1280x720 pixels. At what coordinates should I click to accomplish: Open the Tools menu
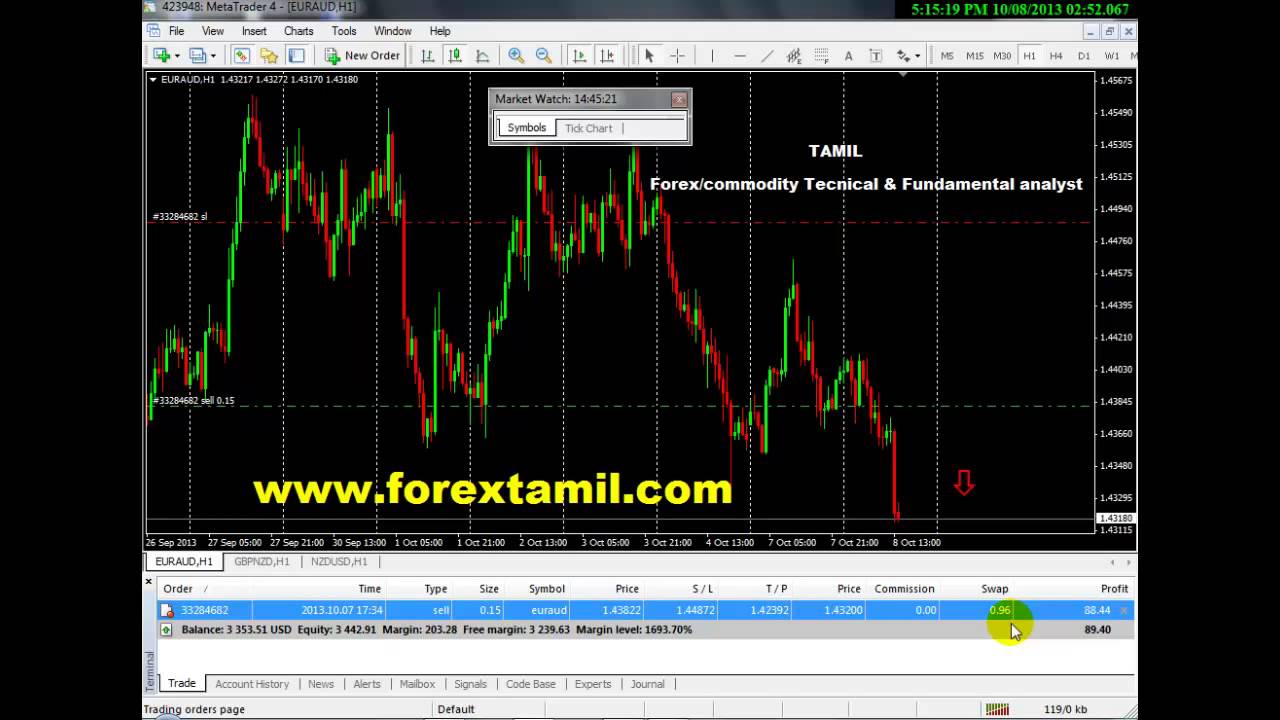(344, 31)
